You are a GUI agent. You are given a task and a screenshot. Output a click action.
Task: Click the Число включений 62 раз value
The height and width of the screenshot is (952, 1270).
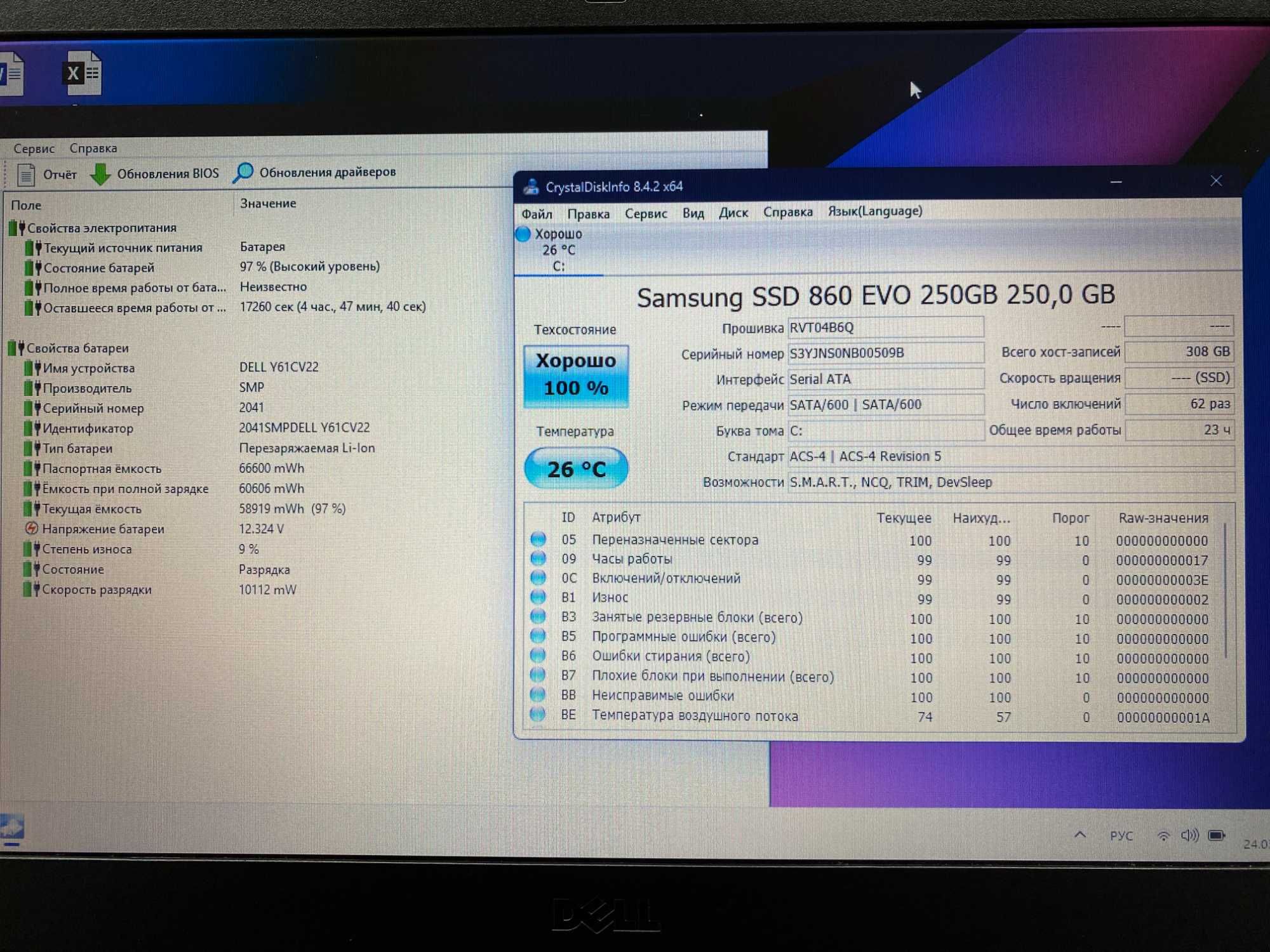click(x=1179, y=404)
